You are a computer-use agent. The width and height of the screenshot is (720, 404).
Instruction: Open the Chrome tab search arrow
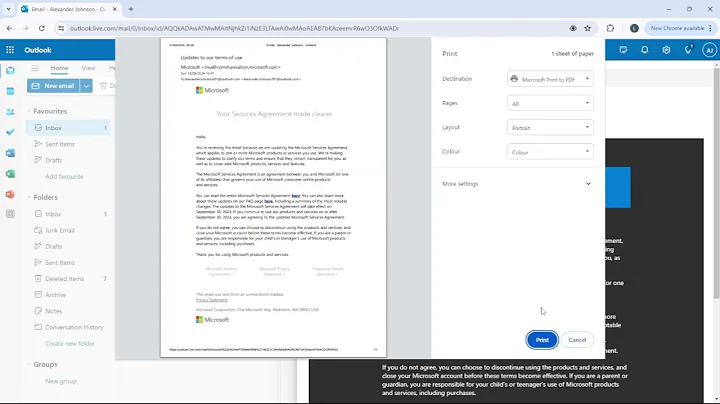(8, 9)
